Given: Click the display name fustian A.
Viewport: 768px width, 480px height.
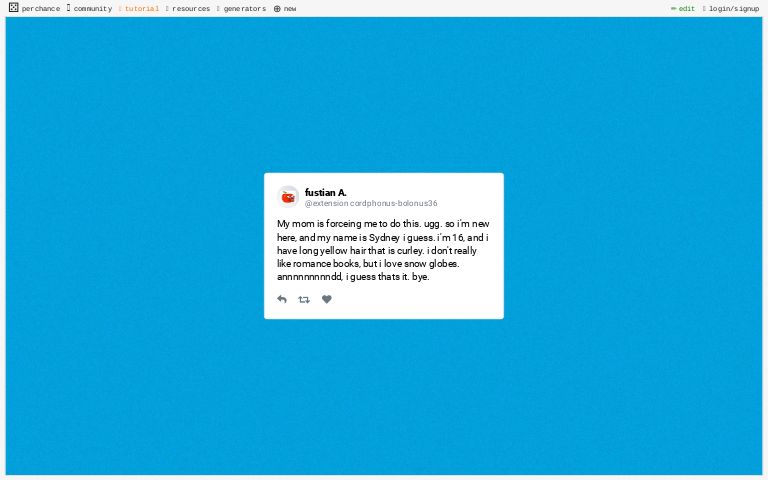Looking at the screenshot, I should 325,192.
